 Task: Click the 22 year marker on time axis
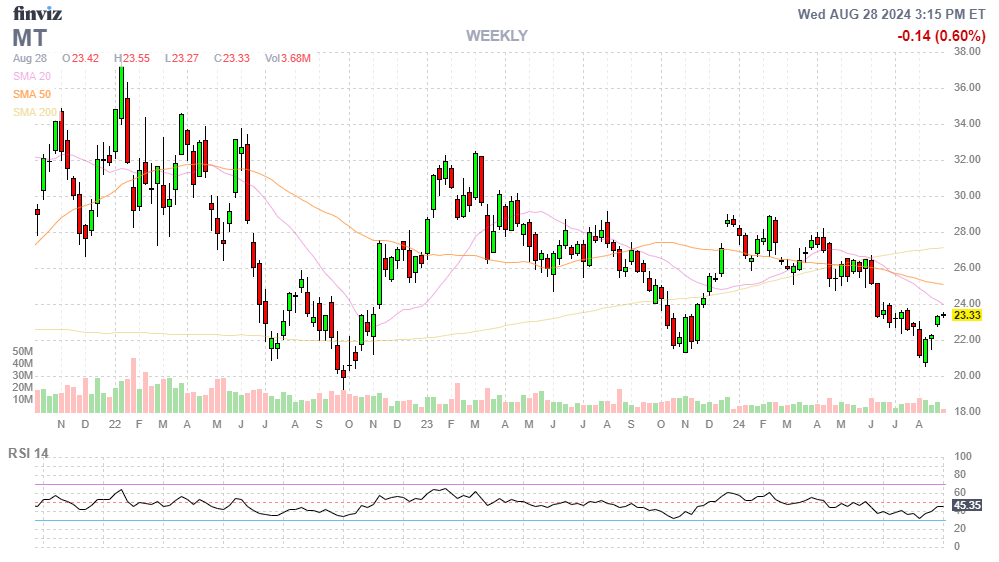(115, 425)
